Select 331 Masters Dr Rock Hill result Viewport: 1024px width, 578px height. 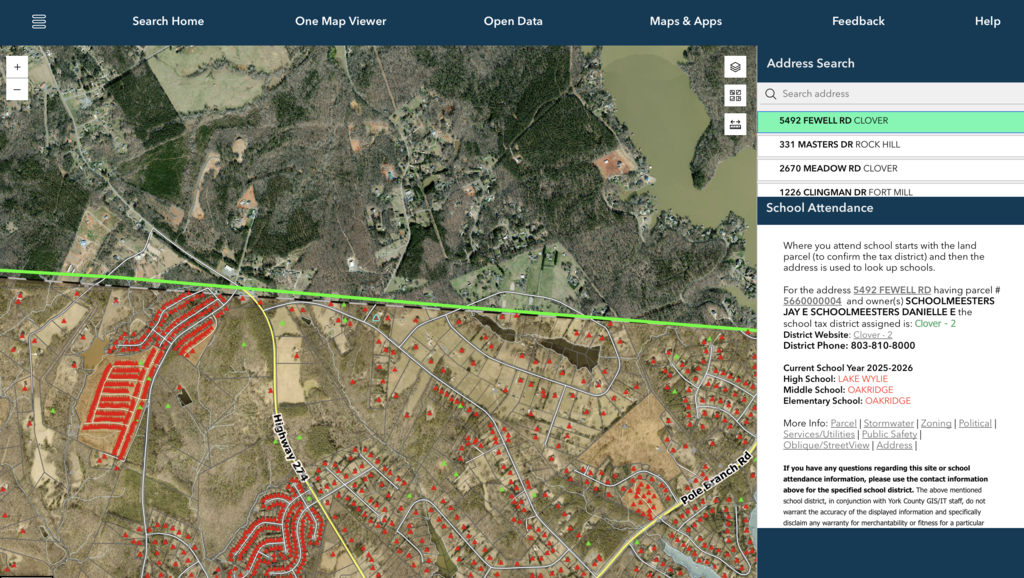pyautogui.click(x=839, y=145)
